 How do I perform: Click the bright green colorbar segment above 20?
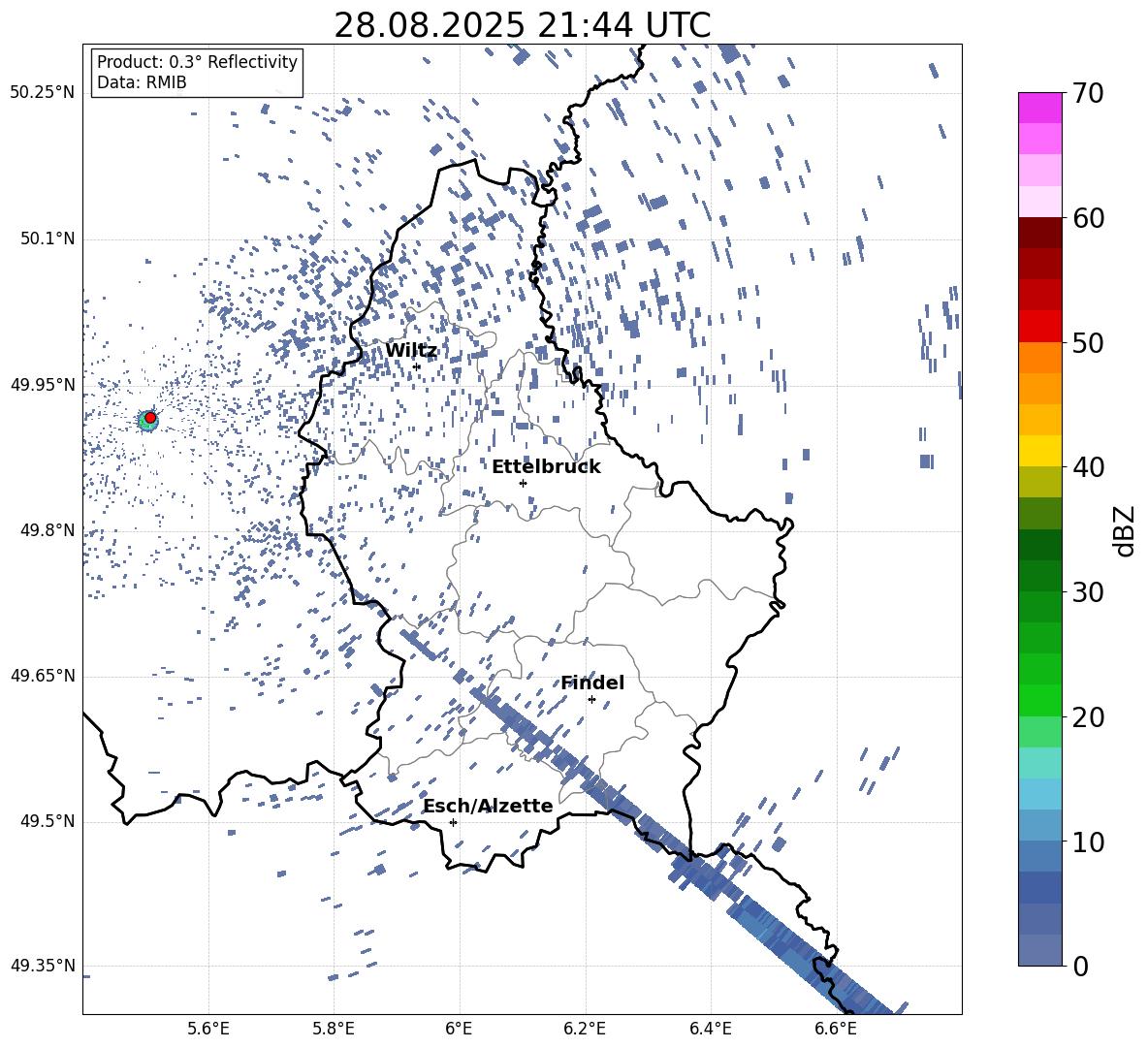pyautogui.click(x=1039, y=700)
